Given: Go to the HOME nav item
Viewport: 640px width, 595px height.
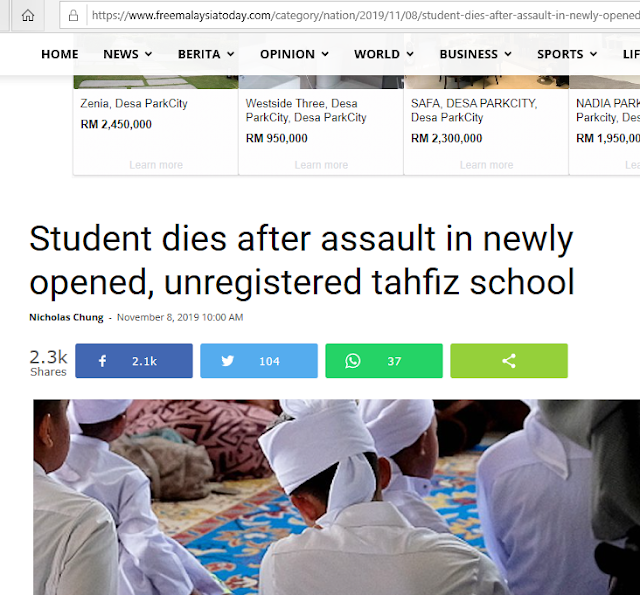Looking at the screenshot, I should [x=60, y=54].
